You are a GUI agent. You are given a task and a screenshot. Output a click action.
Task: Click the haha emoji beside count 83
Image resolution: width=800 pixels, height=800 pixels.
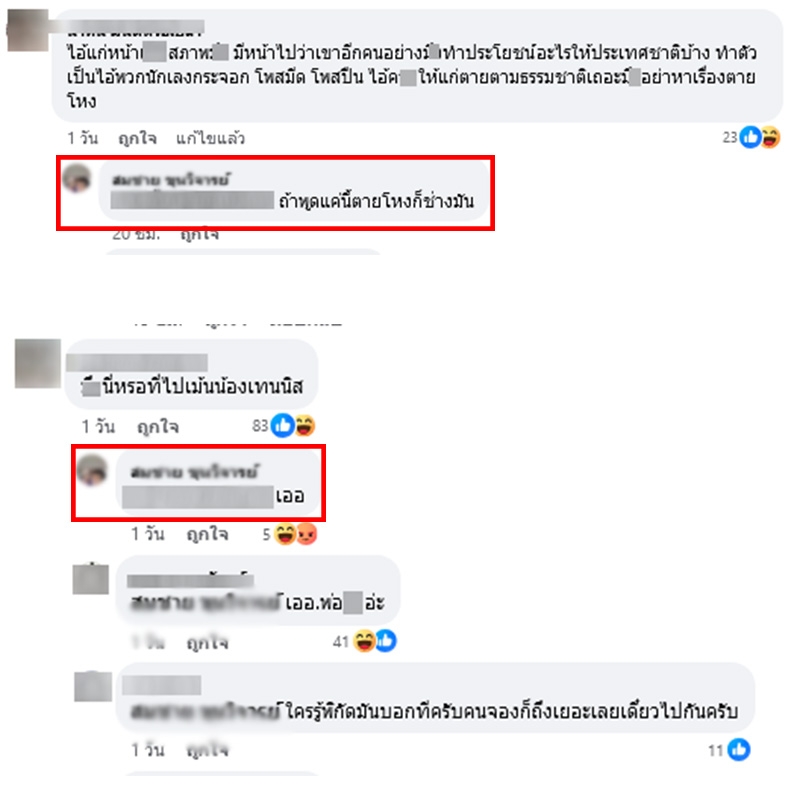point(305,426)
